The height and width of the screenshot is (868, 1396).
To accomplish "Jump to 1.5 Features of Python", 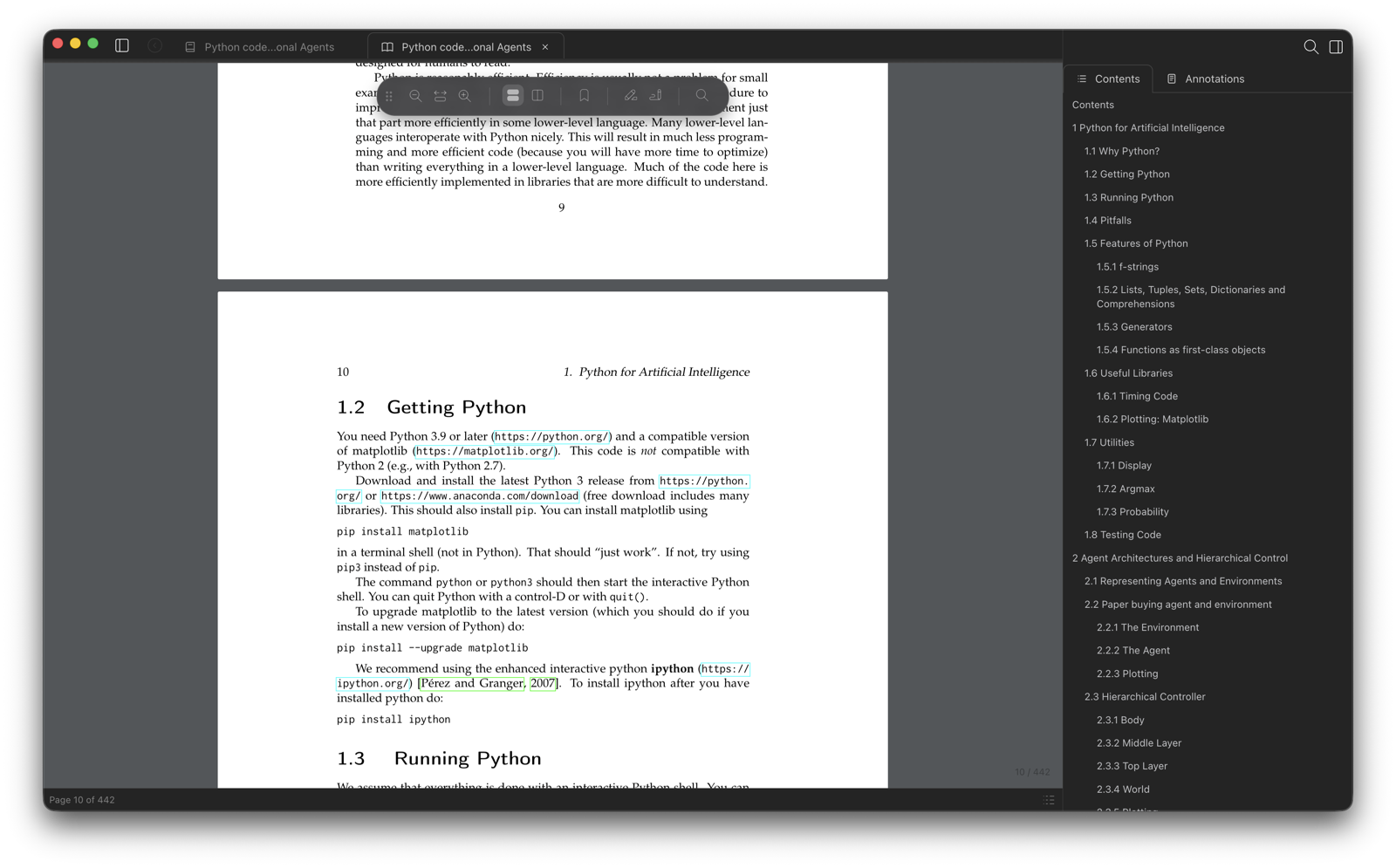I will pyautogui.click(x=1135, y=243).
